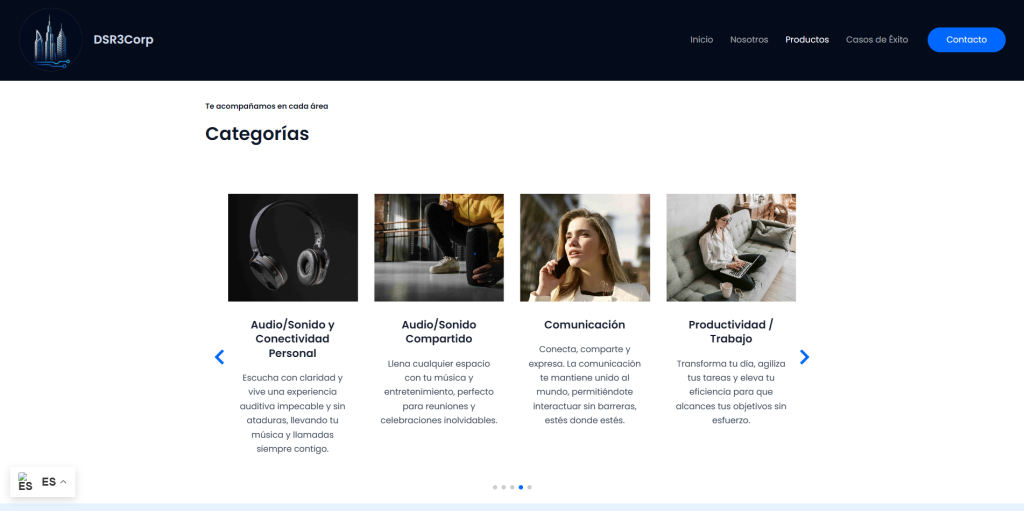Click the blue Contacto button
The image size is (1024, 511).
pyautogui.click(x=967, y=40)
